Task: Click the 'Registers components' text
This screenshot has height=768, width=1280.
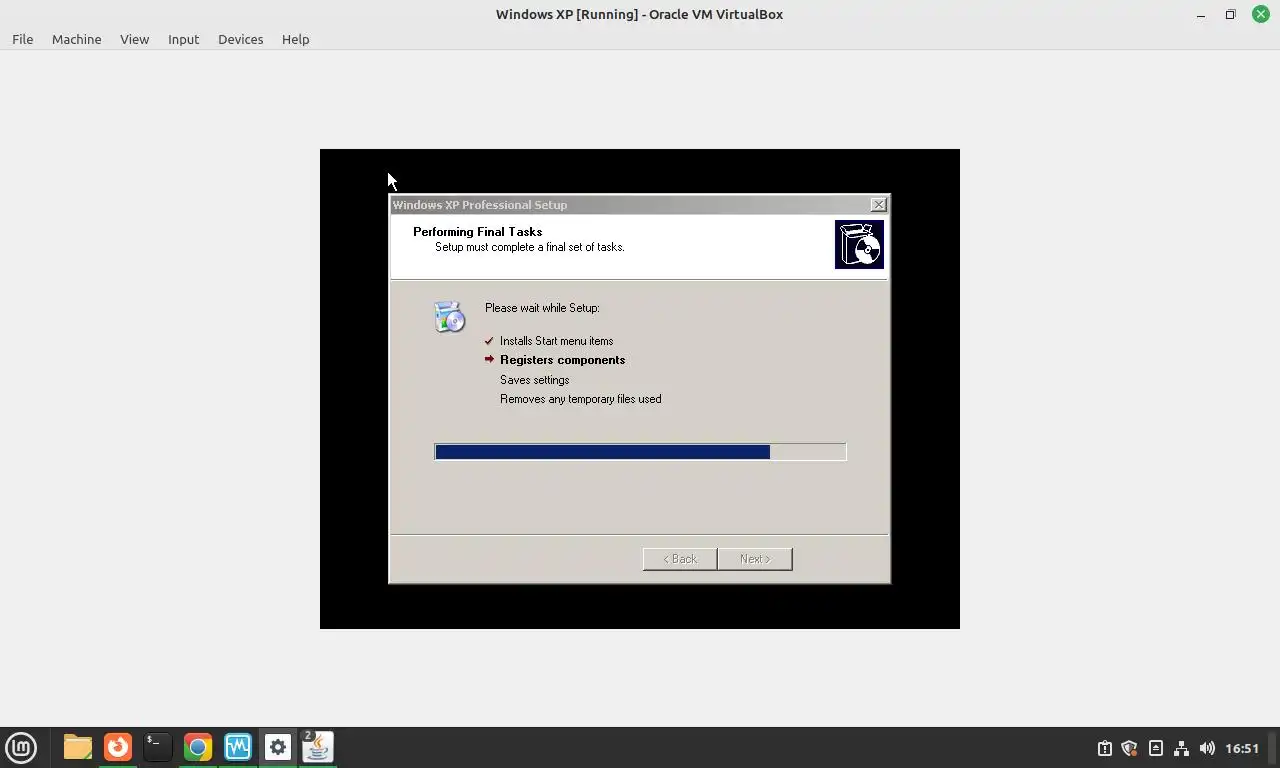Action: [562, 360]
